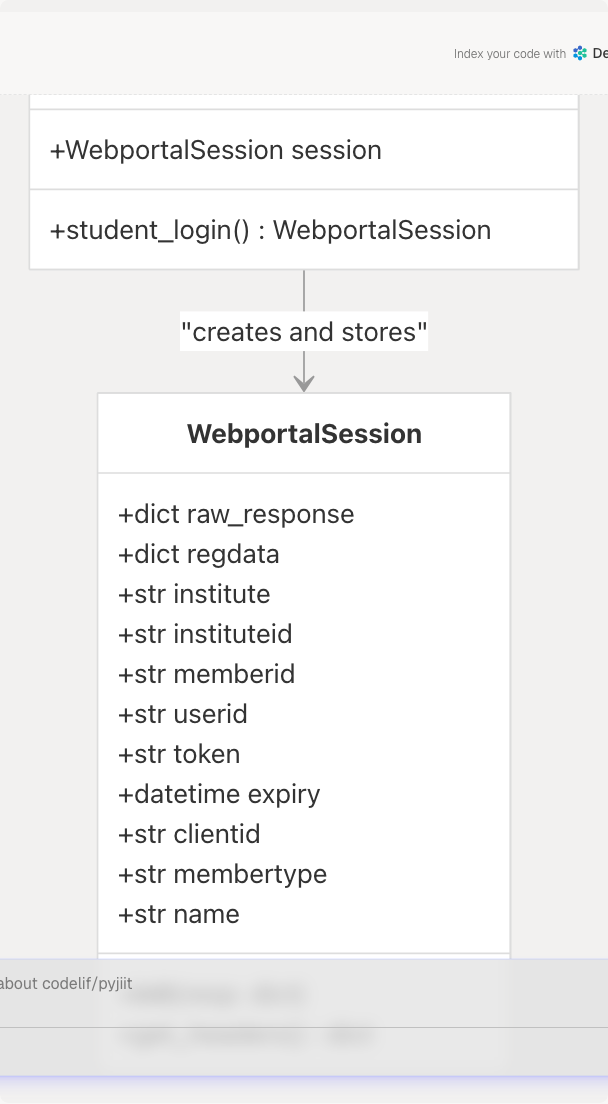
Task: Click the "+str token" attribute line
Action: pos(179,754)
